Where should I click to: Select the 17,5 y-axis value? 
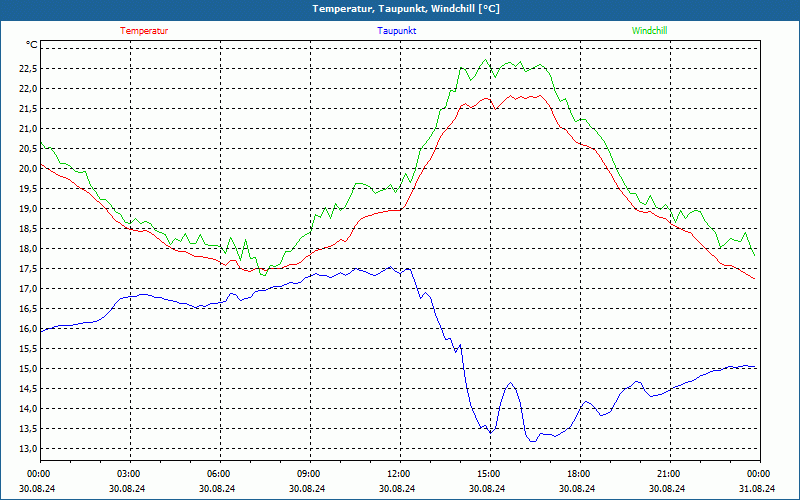pos(28,269)
